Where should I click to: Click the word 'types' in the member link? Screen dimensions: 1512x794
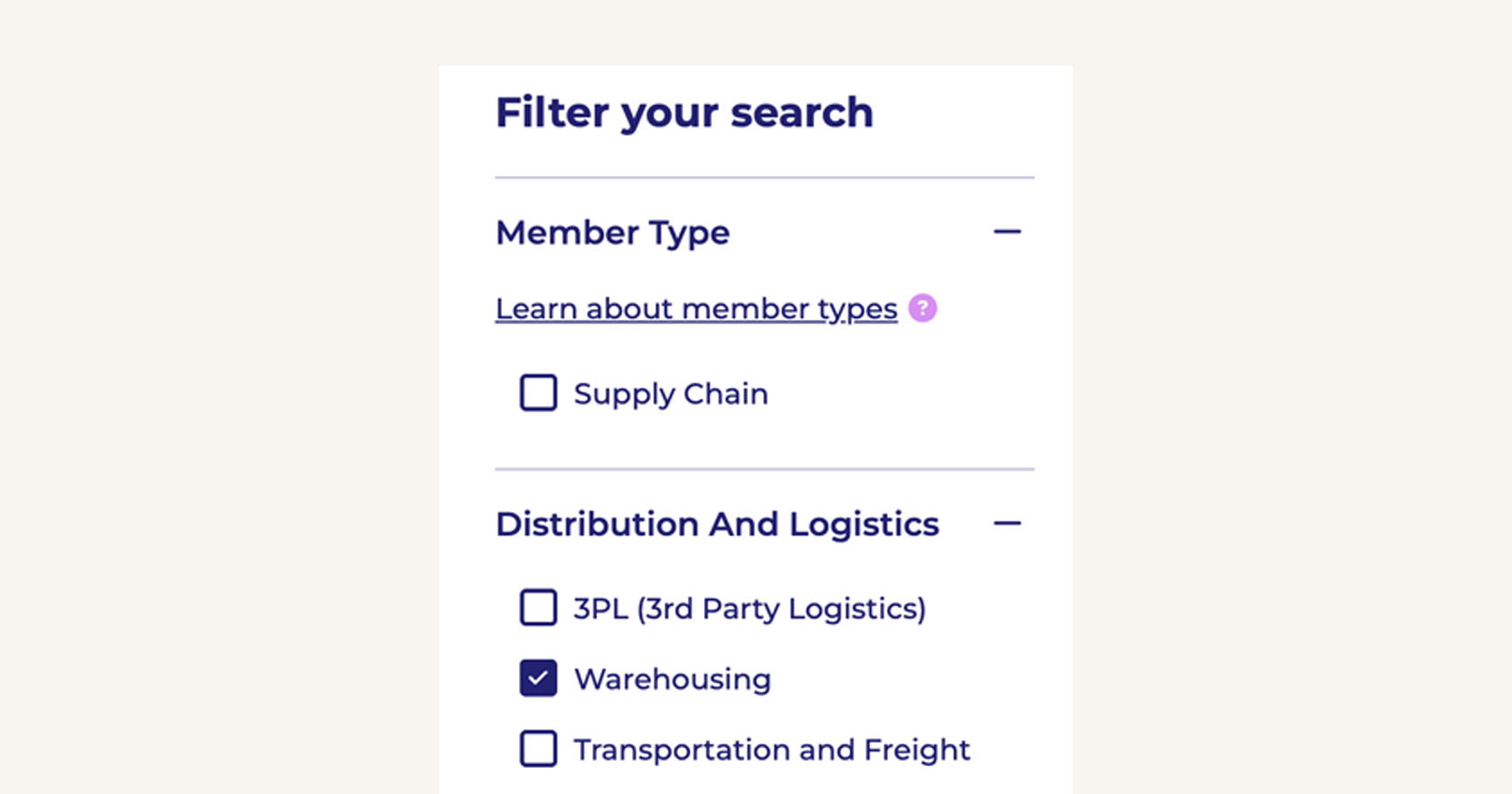[x=857, y=309]
